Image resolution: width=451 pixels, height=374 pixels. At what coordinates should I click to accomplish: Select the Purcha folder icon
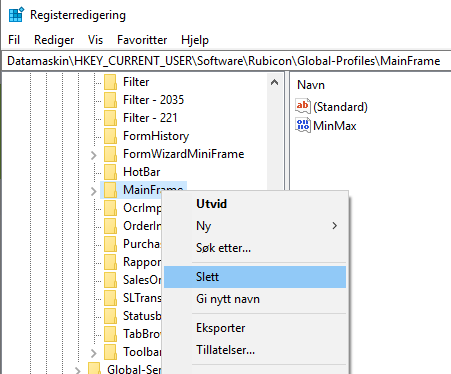(x=110, y=244)
